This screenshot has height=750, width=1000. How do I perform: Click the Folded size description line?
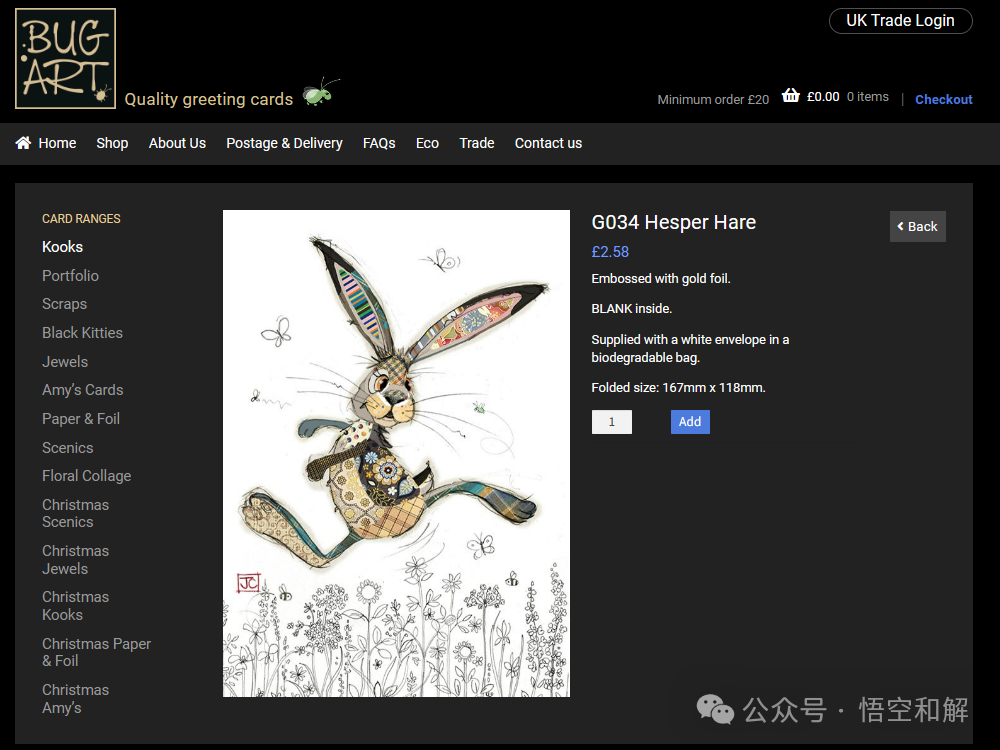click(x=678, y=388)
